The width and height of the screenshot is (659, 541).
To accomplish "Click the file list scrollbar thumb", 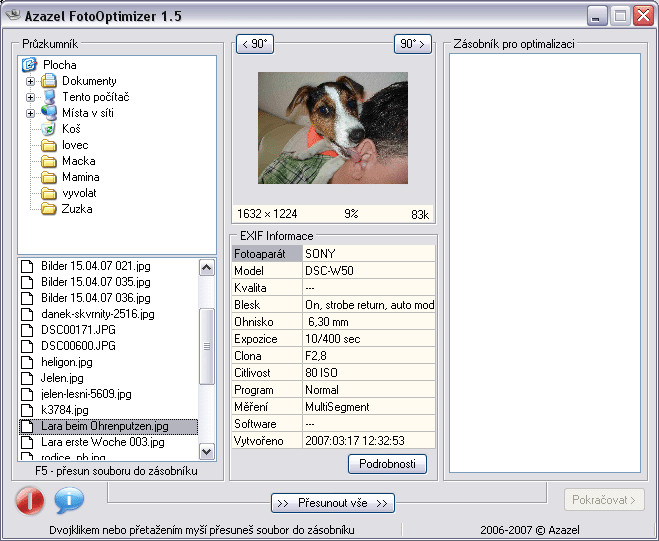I will [206, 346].
